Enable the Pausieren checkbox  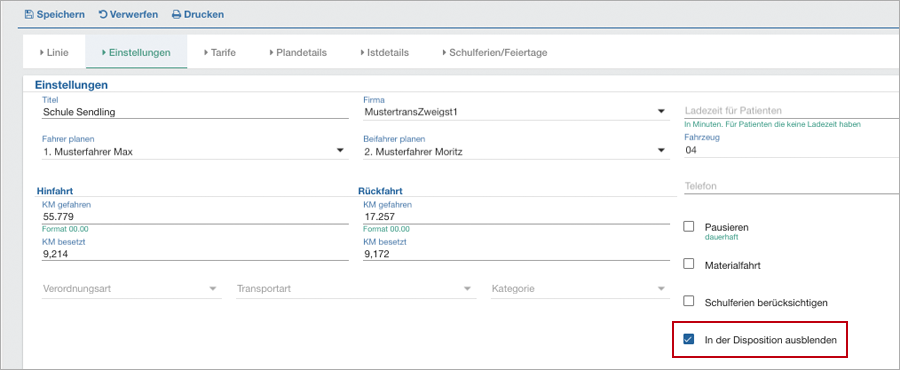689,227
